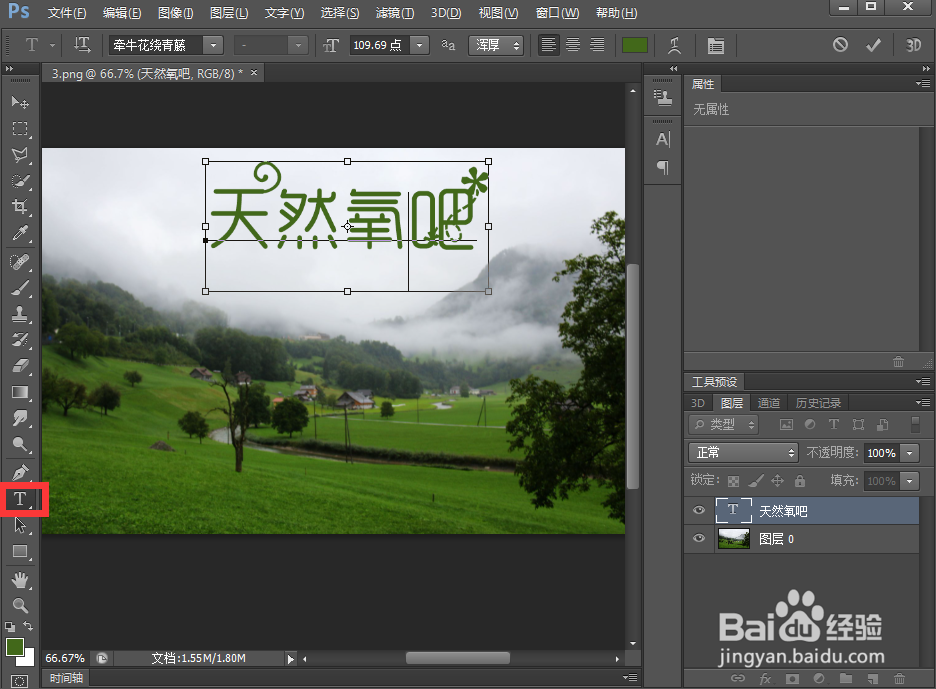Click the Hand tool
Image resolution: width=936 pixels, height=689 pixels.
tap(20, 579)
